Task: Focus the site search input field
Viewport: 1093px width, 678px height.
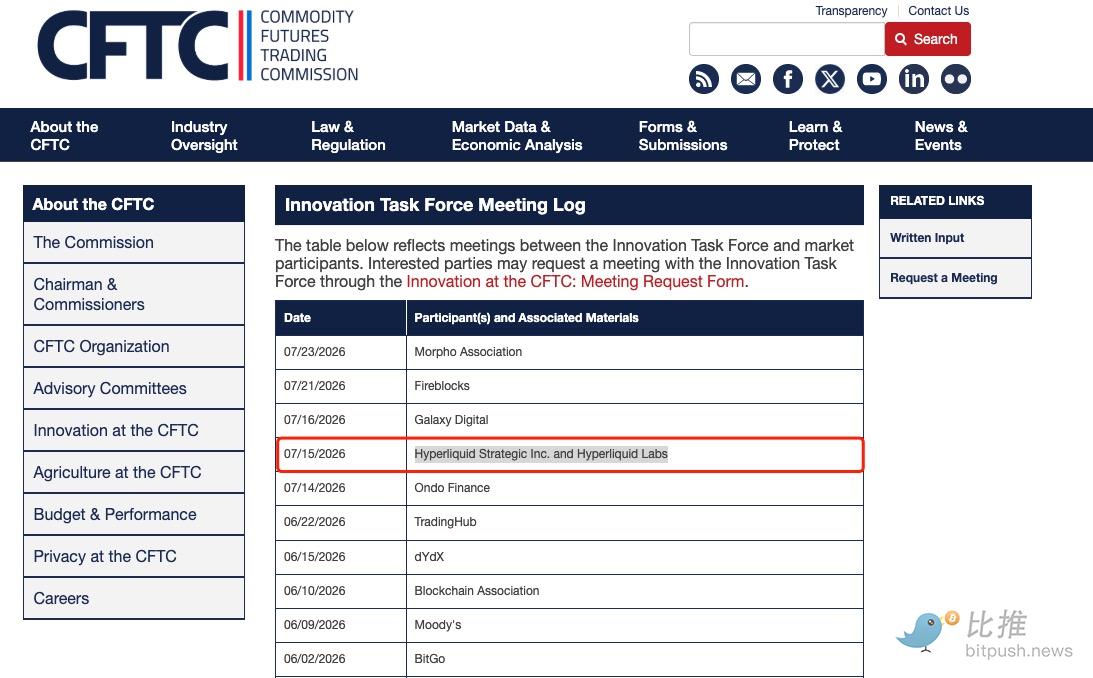Action: (786, 39)
